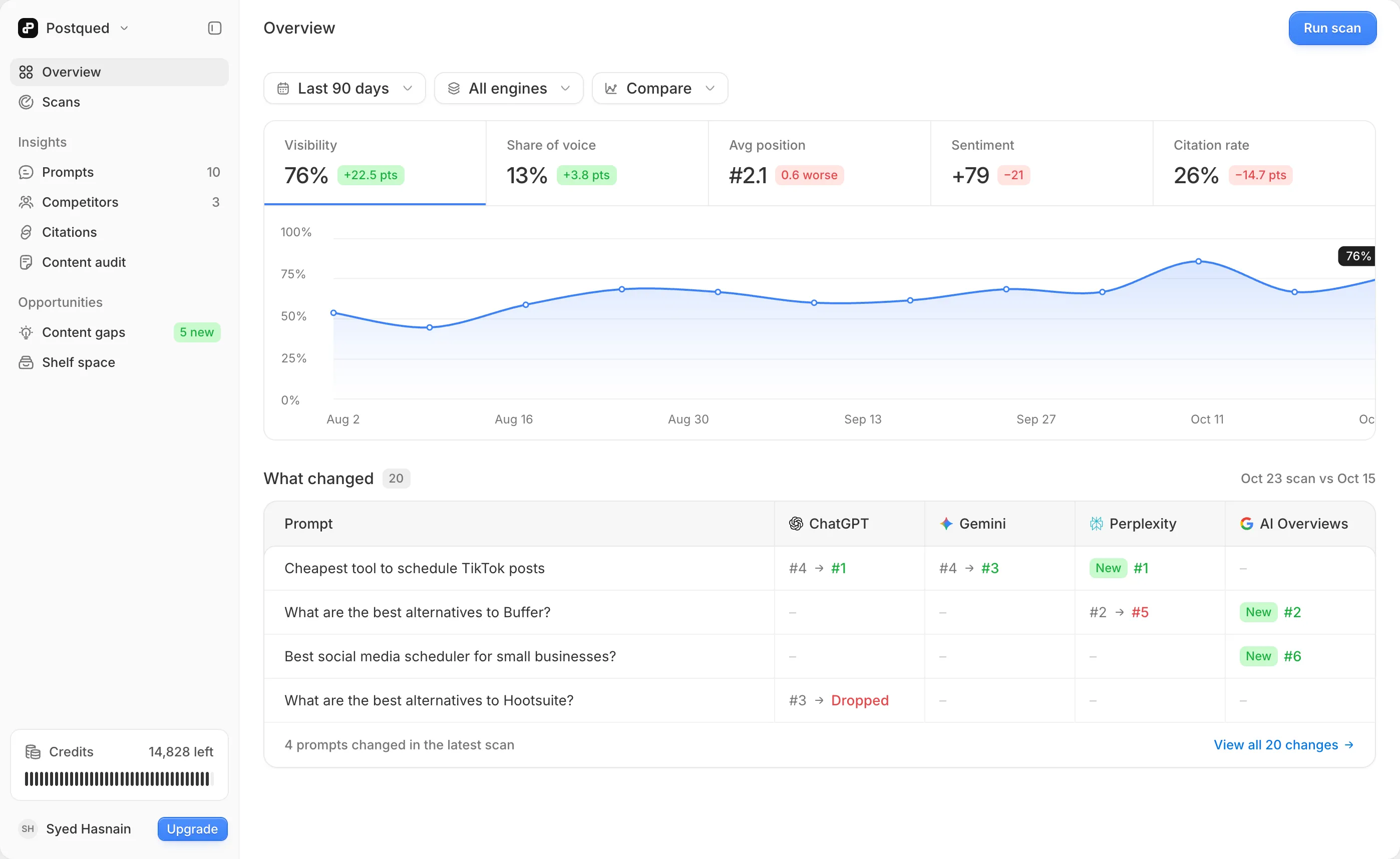Click the layers icon in engines filter
The width and height of the screenshot is (1400, 859).
coord(454,89)
